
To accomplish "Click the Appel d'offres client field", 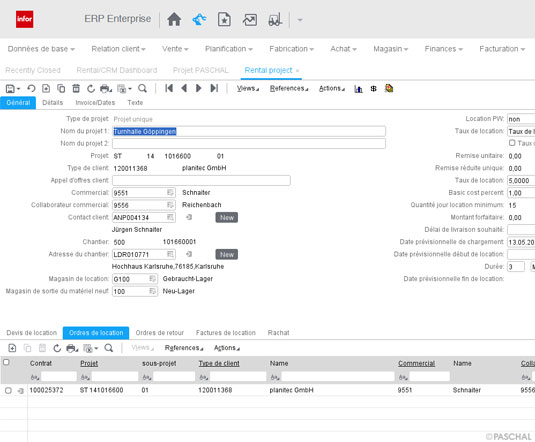I will click(x=201, y=181).
